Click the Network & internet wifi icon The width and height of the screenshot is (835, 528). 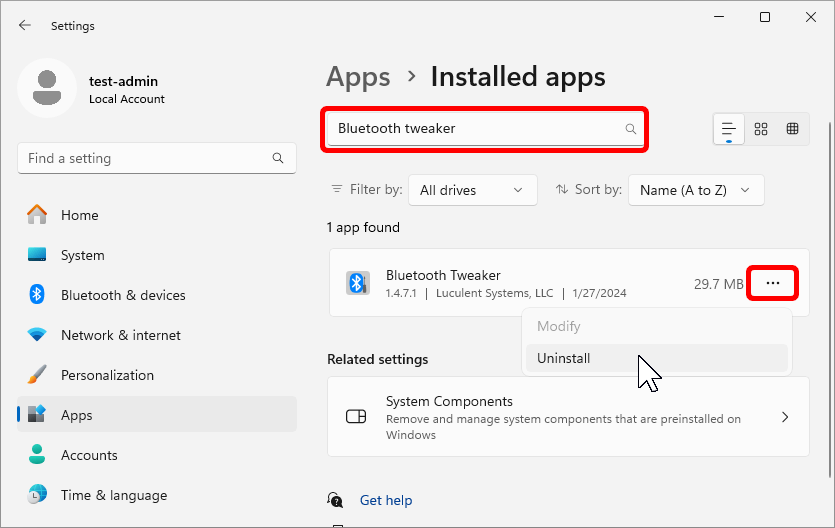[37, 334]
